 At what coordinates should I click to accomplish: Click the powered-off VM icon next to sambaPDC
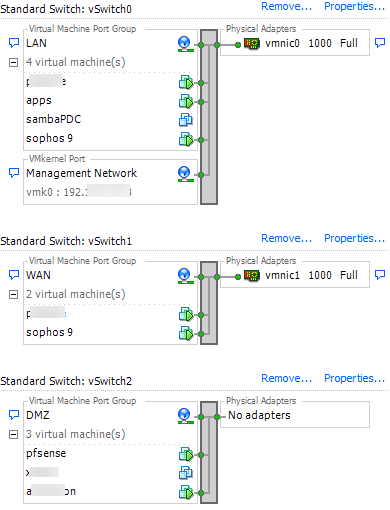click(185, 120)
